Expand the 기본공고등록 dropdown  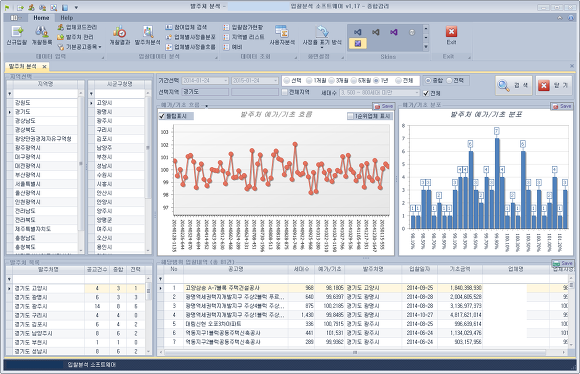click(79, 47)
